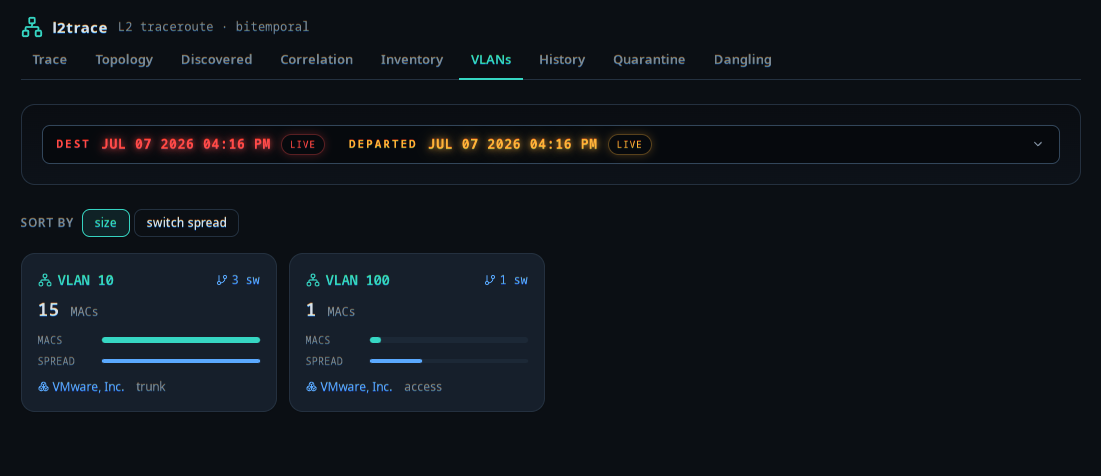This screenshot has height=476, width=1101.
Task: Click the orange LIVE badge next to DEPARTED
Action: tap(630, 145)
